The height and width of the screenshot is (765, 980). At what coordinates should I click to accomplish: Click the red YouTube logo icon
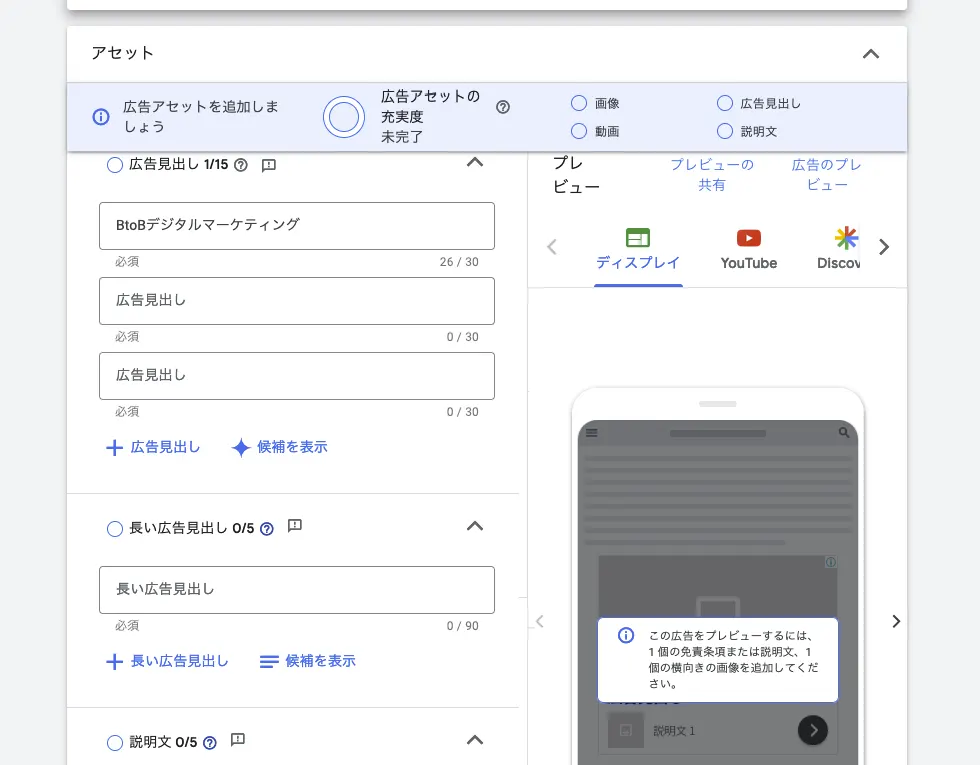tap(749, 238)
